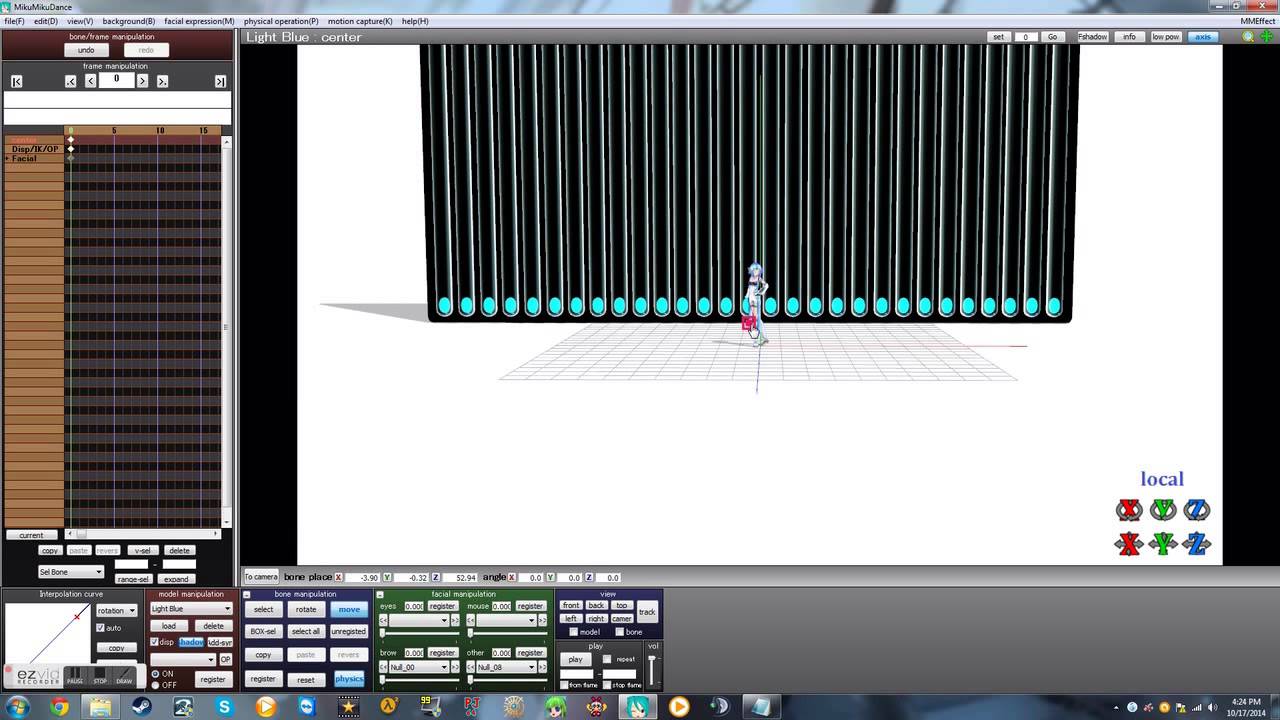Collapse the facial manipulation panel
Image resolution: width=1280 pixels, height=720 pixels.
click(x=380, y=595)
